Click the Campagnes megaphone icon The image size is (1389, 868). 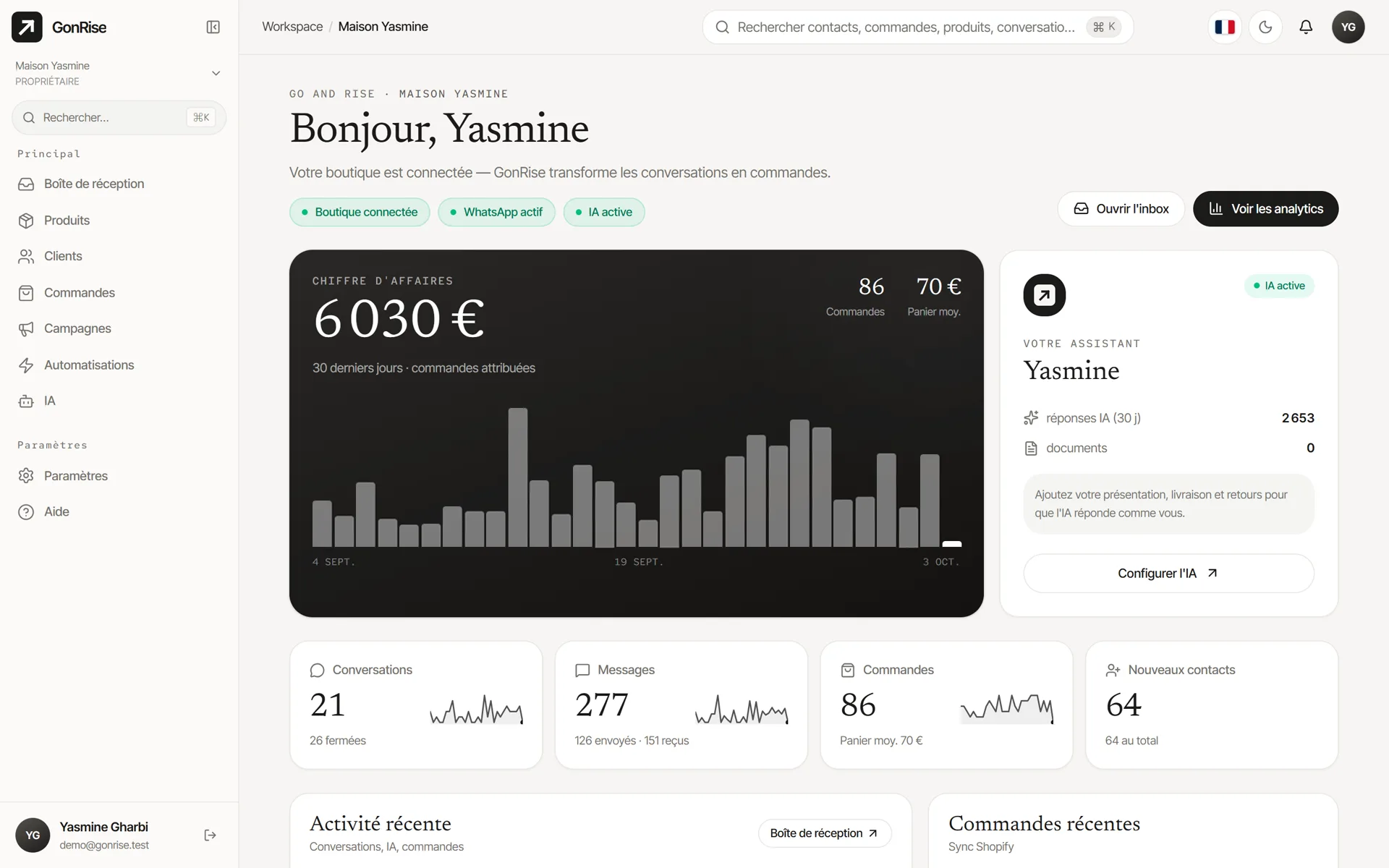coord(26,329)
